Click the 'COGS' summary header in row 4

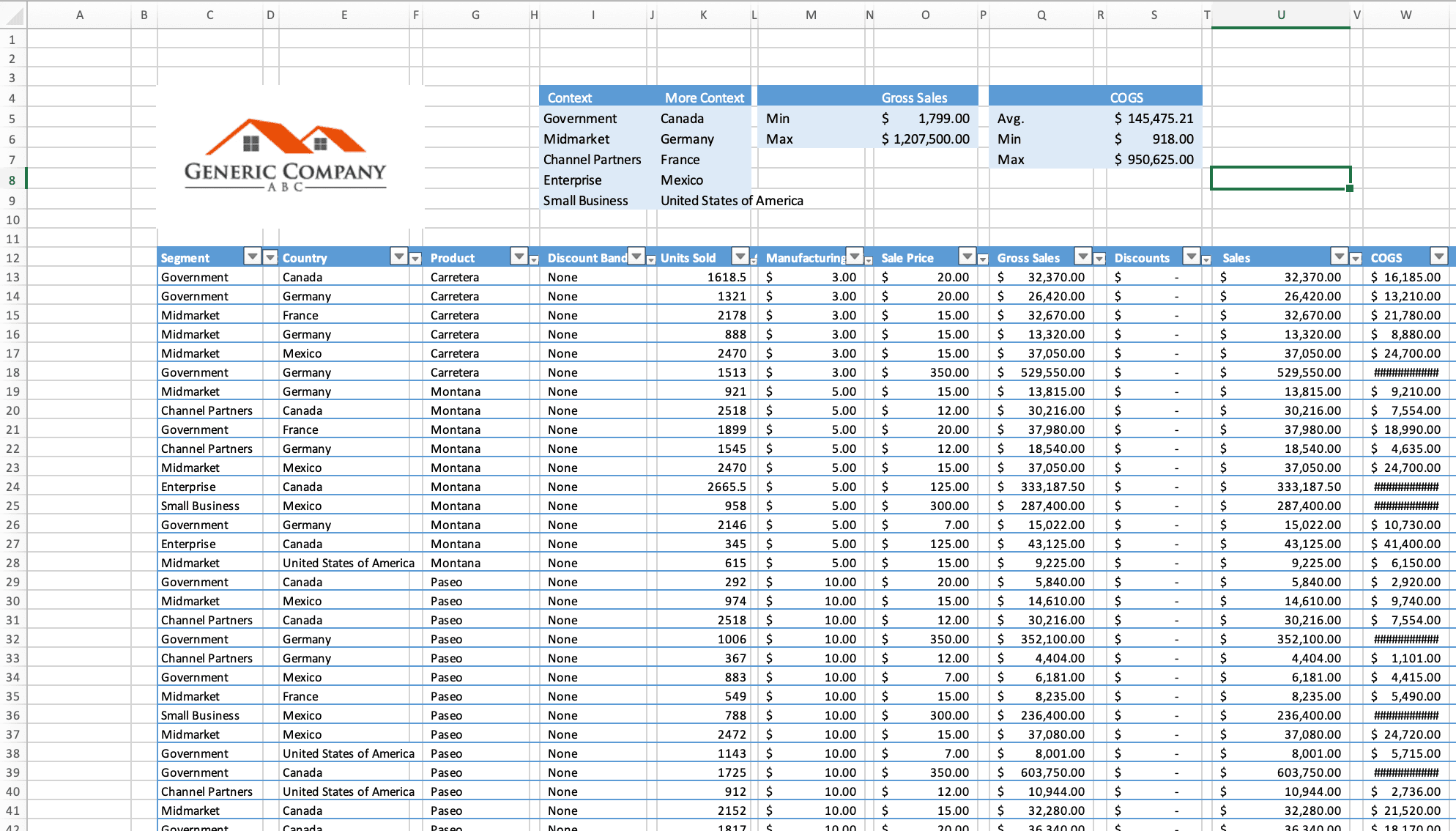(1153, 97)
